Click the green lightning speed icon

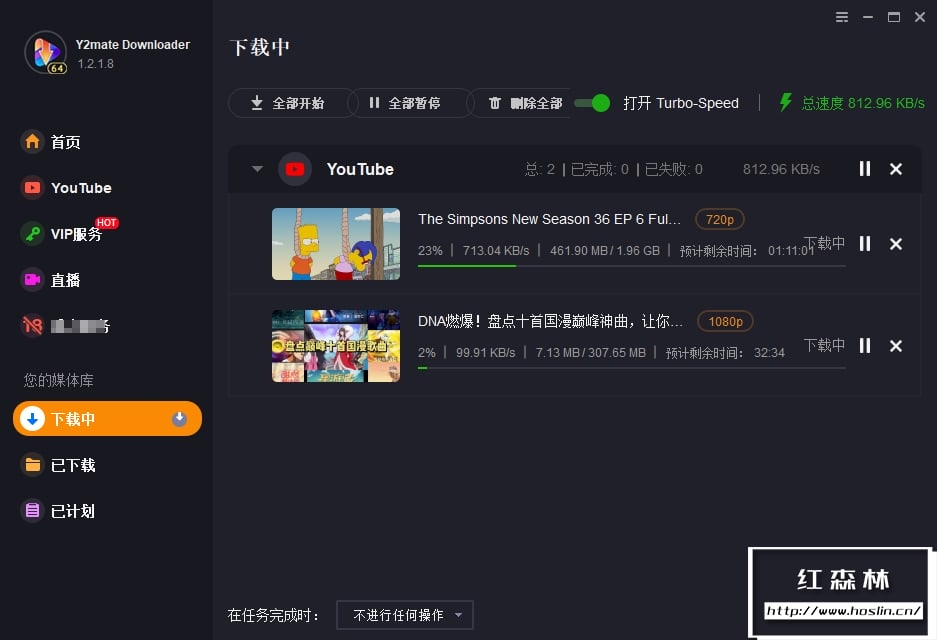click(x=786, y=102)
